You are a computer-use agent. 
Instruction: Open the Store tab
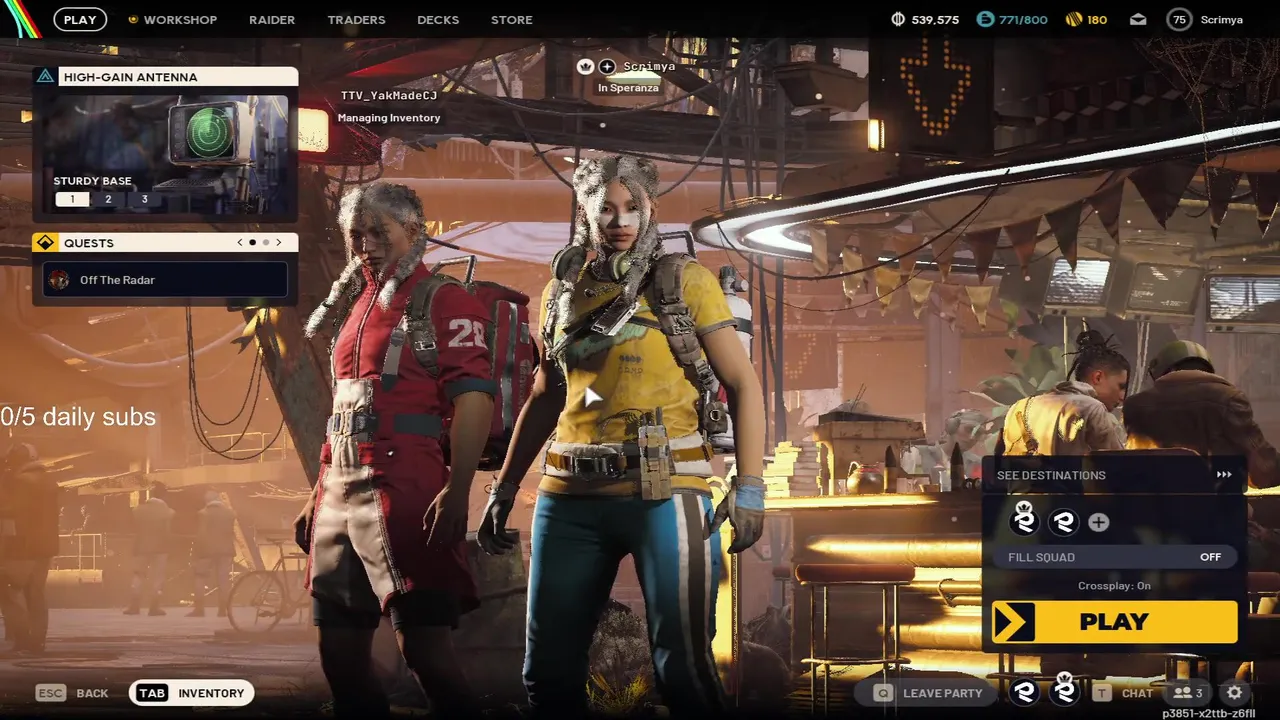coord(512,20)
